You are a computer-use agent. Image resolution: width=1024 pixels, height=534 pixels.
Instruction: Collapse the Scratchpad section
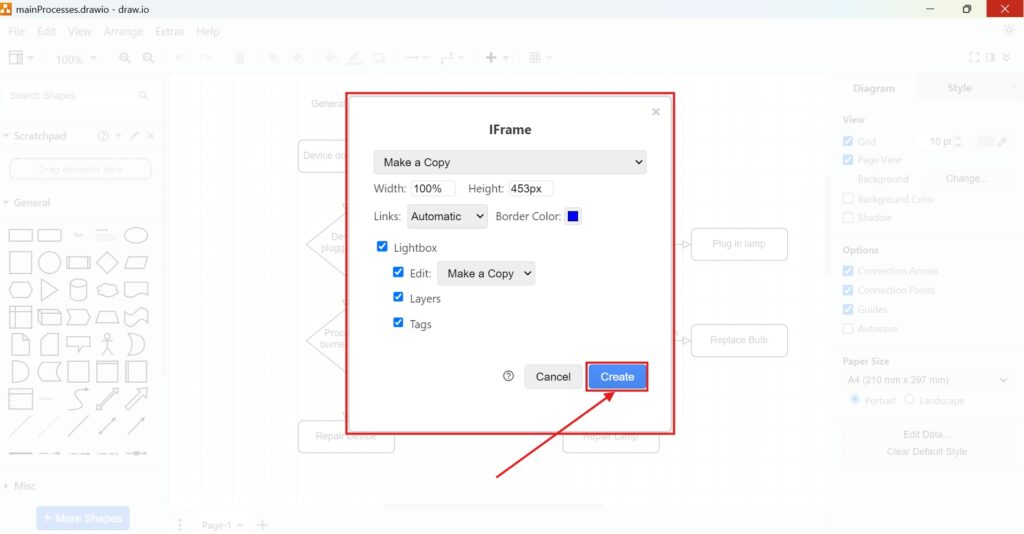[x=34, y=136]
